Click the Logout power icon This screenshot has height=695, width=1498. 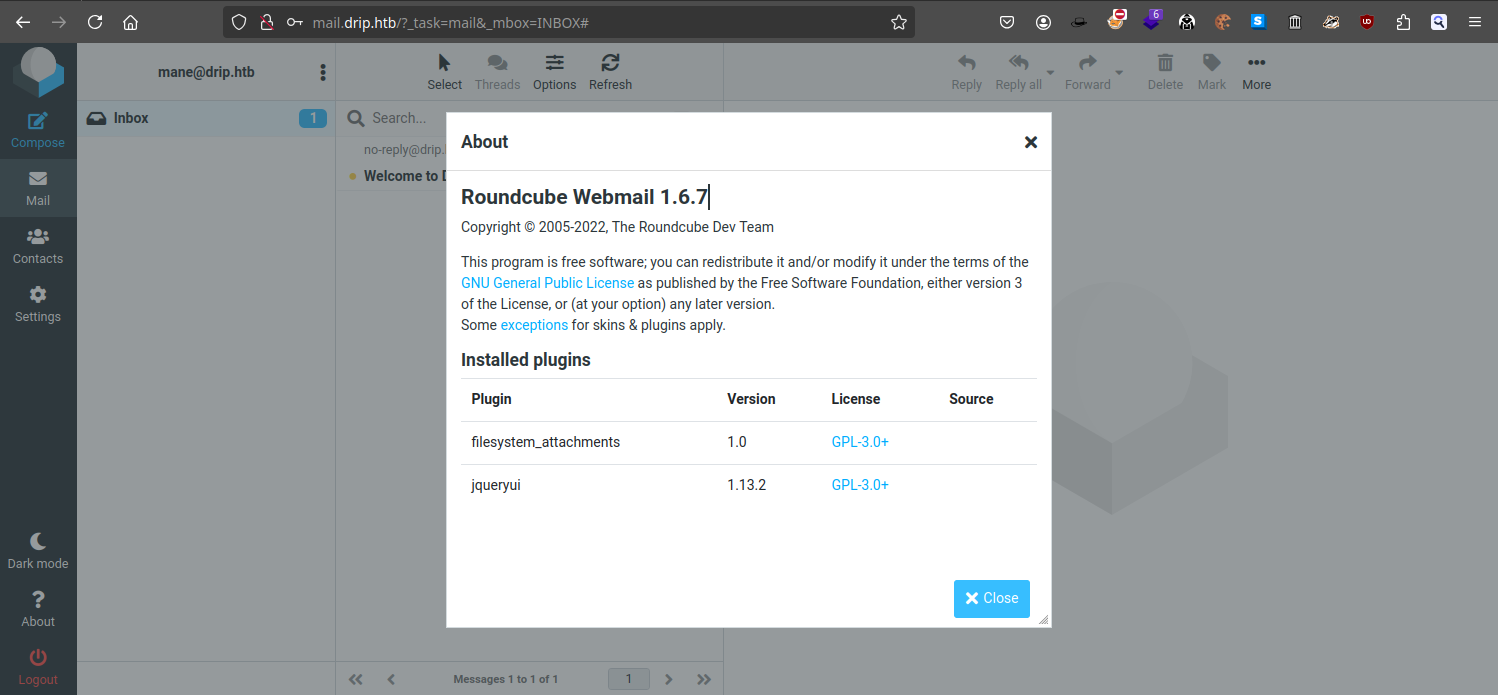click(38, 658)
